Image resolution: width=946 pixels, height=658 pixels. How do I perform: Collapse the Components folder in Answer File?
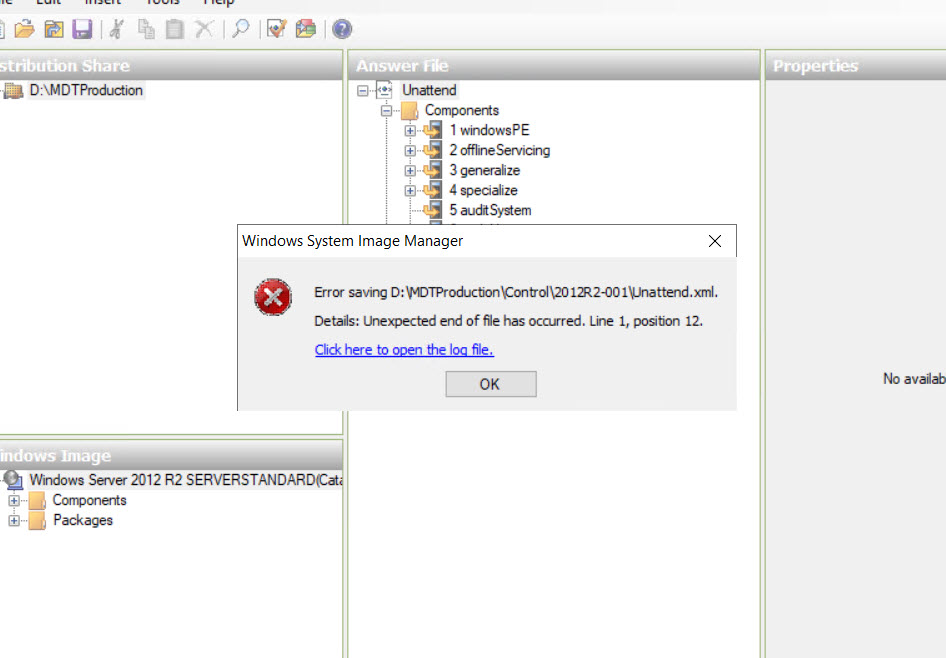point(385,110)
